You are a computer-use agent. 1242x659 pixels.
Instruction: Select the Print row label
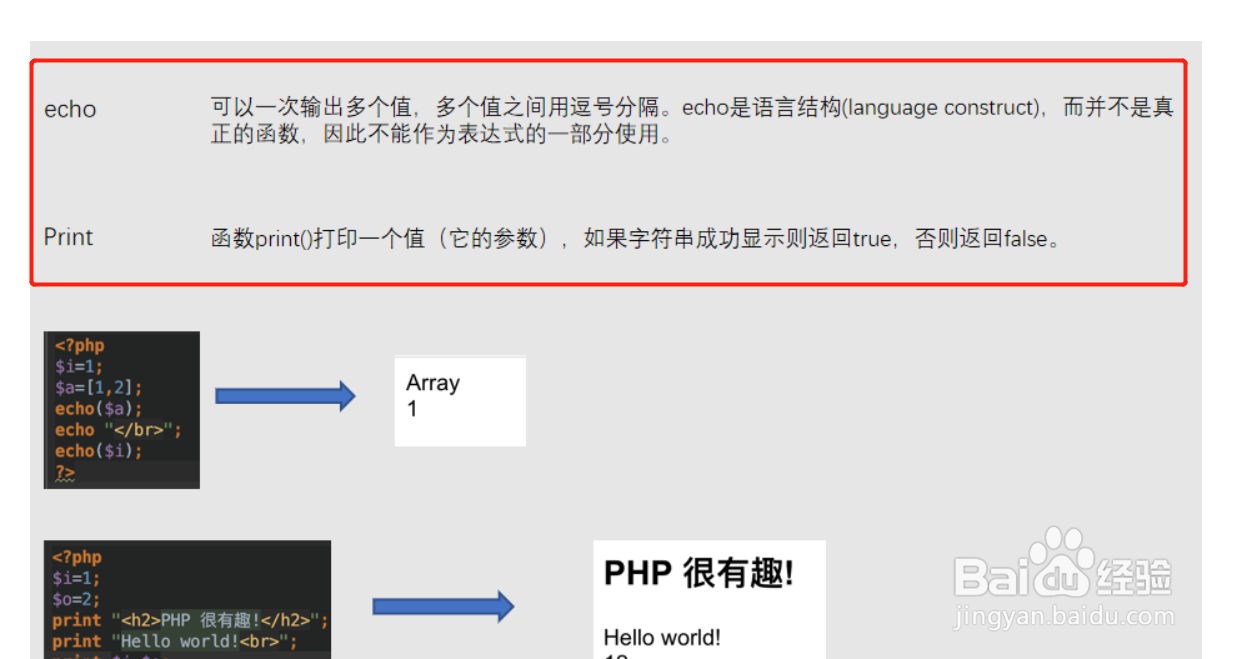(x=67, y=237)
